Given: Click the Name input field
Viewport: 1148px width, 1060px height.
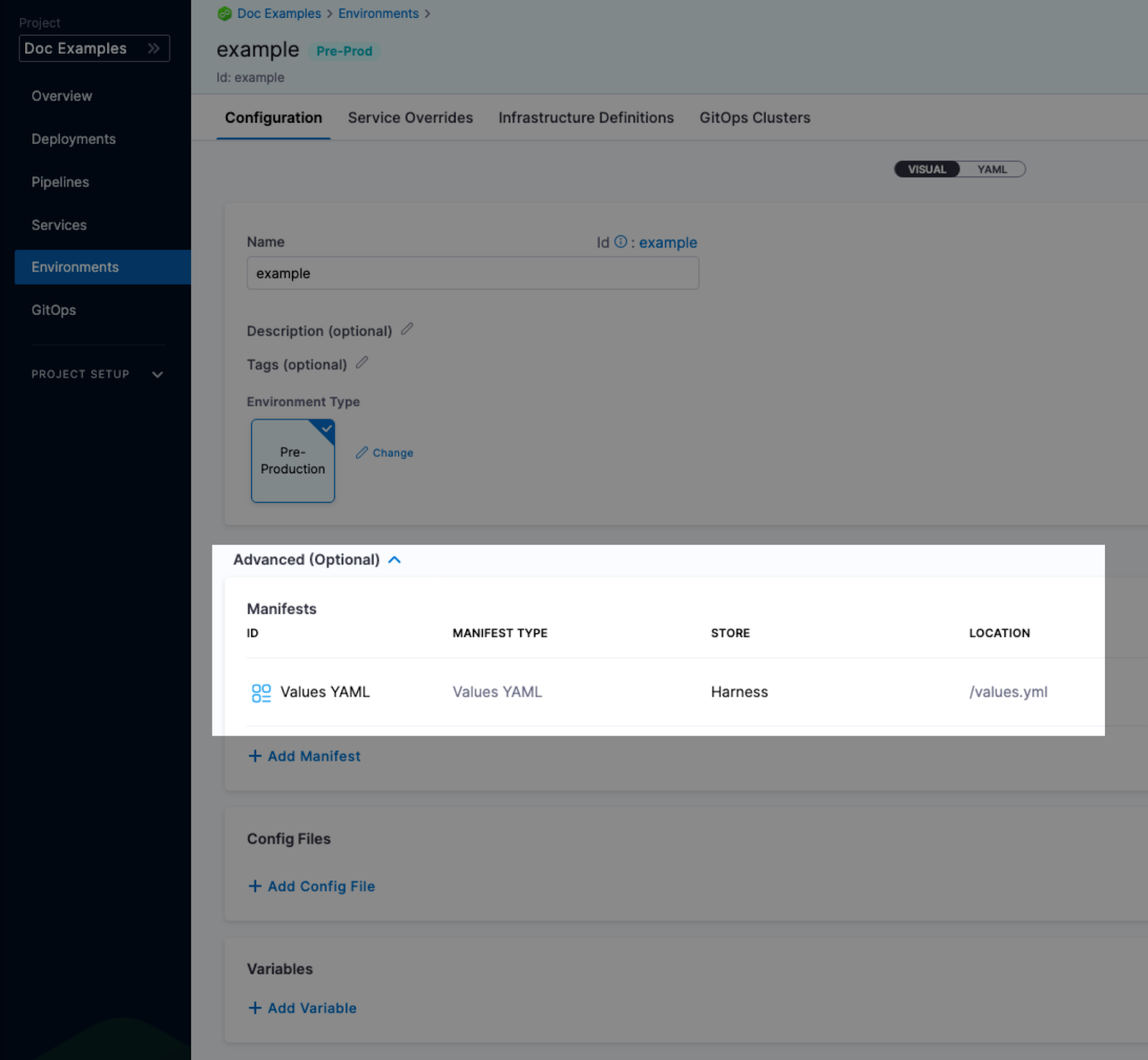Looking at the screenshot, I should pos(472,273).
